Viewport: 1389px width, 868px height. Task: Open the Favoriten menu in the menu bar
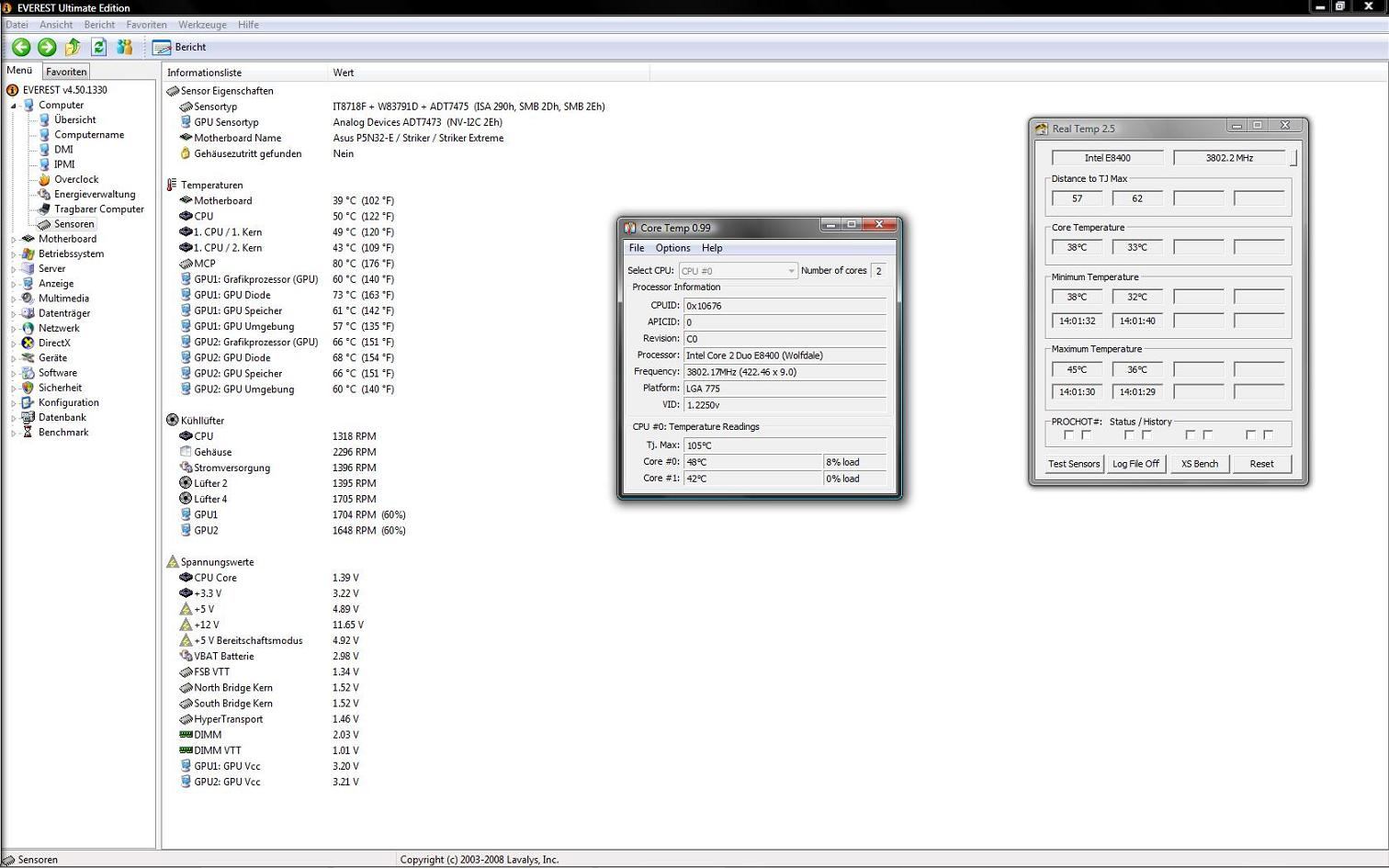[147, 25]
